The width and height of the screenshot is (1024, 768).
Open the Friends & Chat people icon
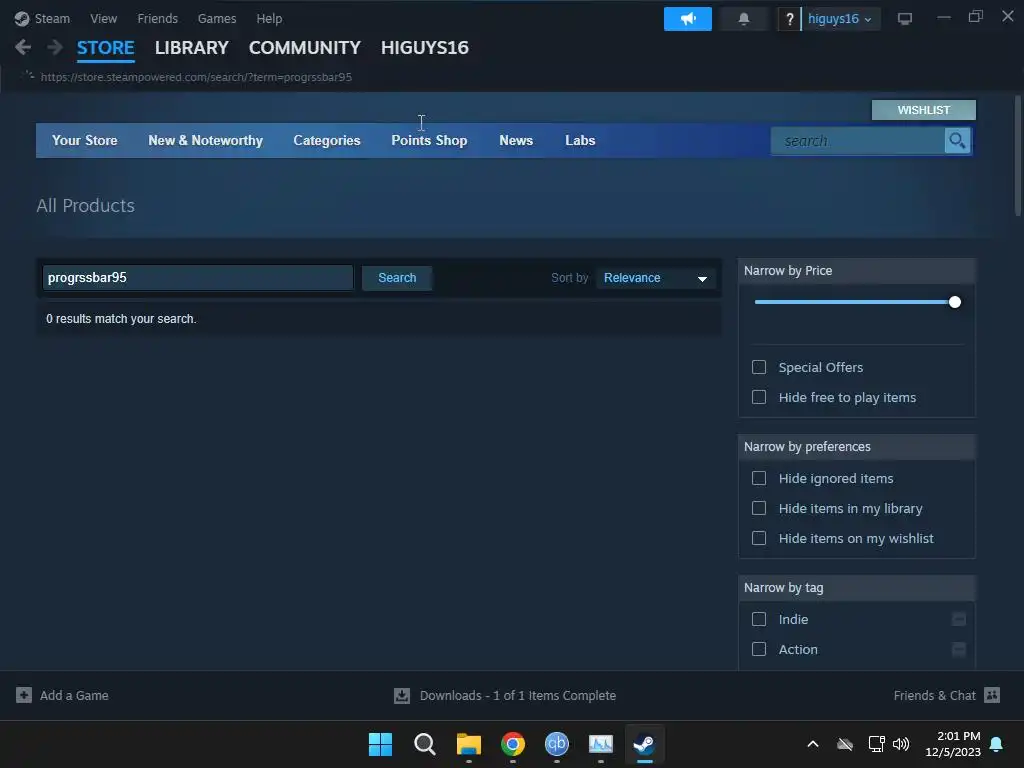pyautogui.click(x=992, y=695)
